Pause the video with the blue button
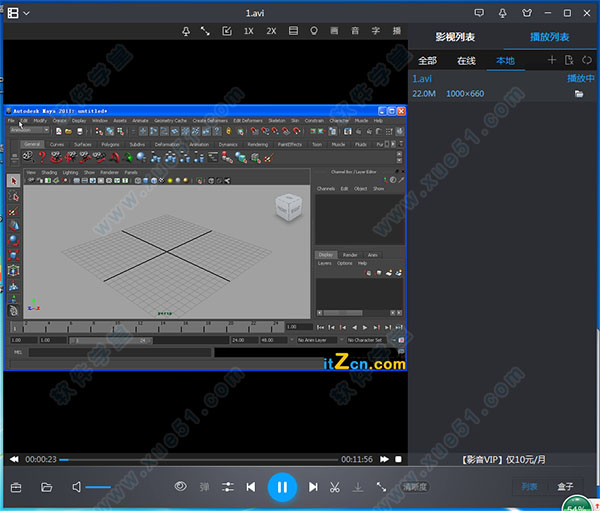The width and height of the screenshot is (600, 511). tap(282, 487)
